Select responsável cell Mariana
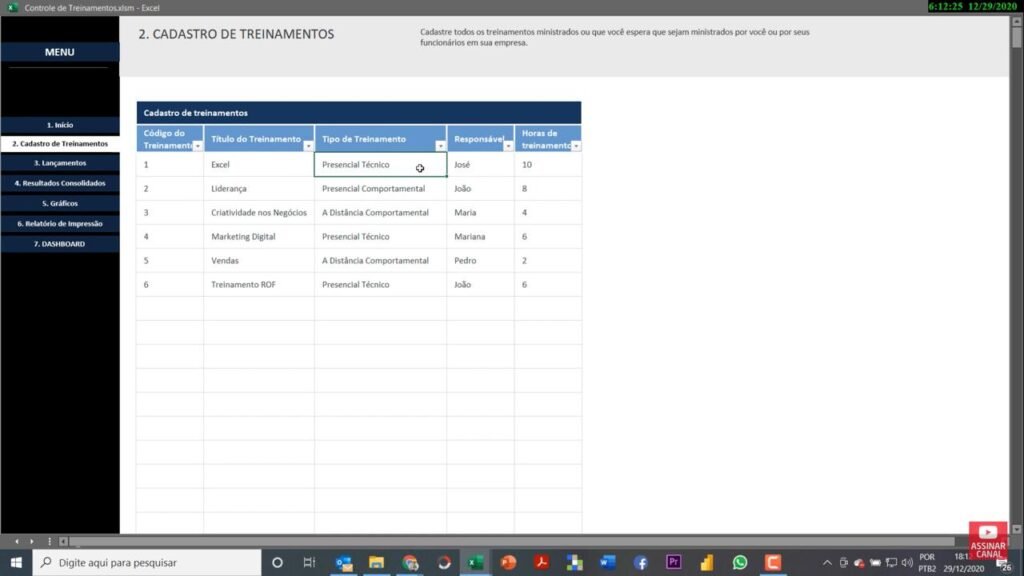Viewport: 1024px width, 576px height. (481, 236)
